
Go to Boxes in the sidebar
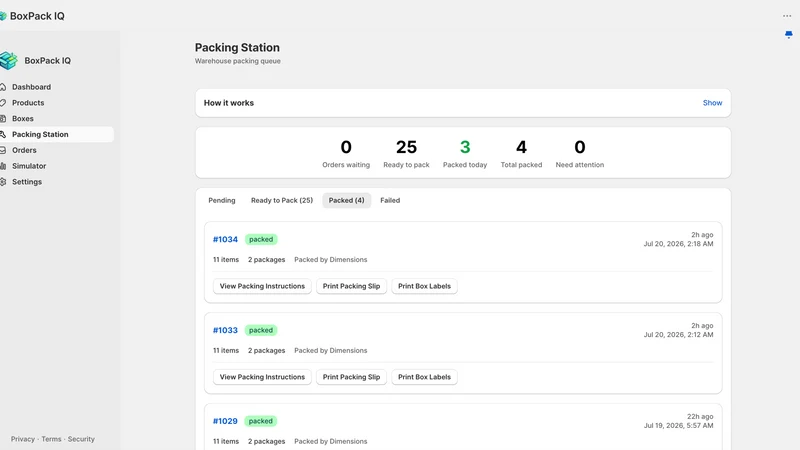click(x=22, y=118)
